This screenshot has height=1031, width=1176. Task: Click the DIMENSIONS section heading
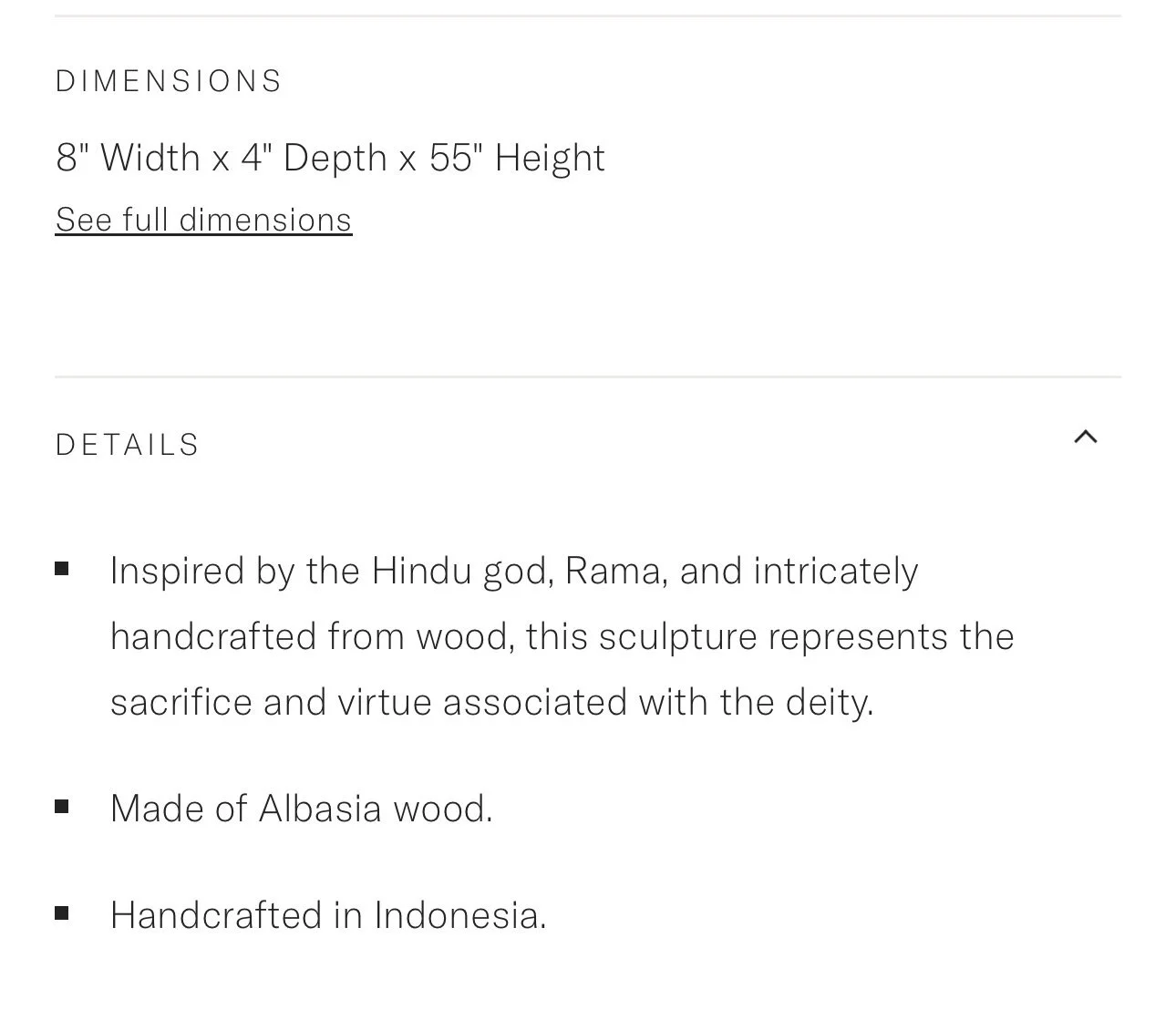tap(169, 81)
